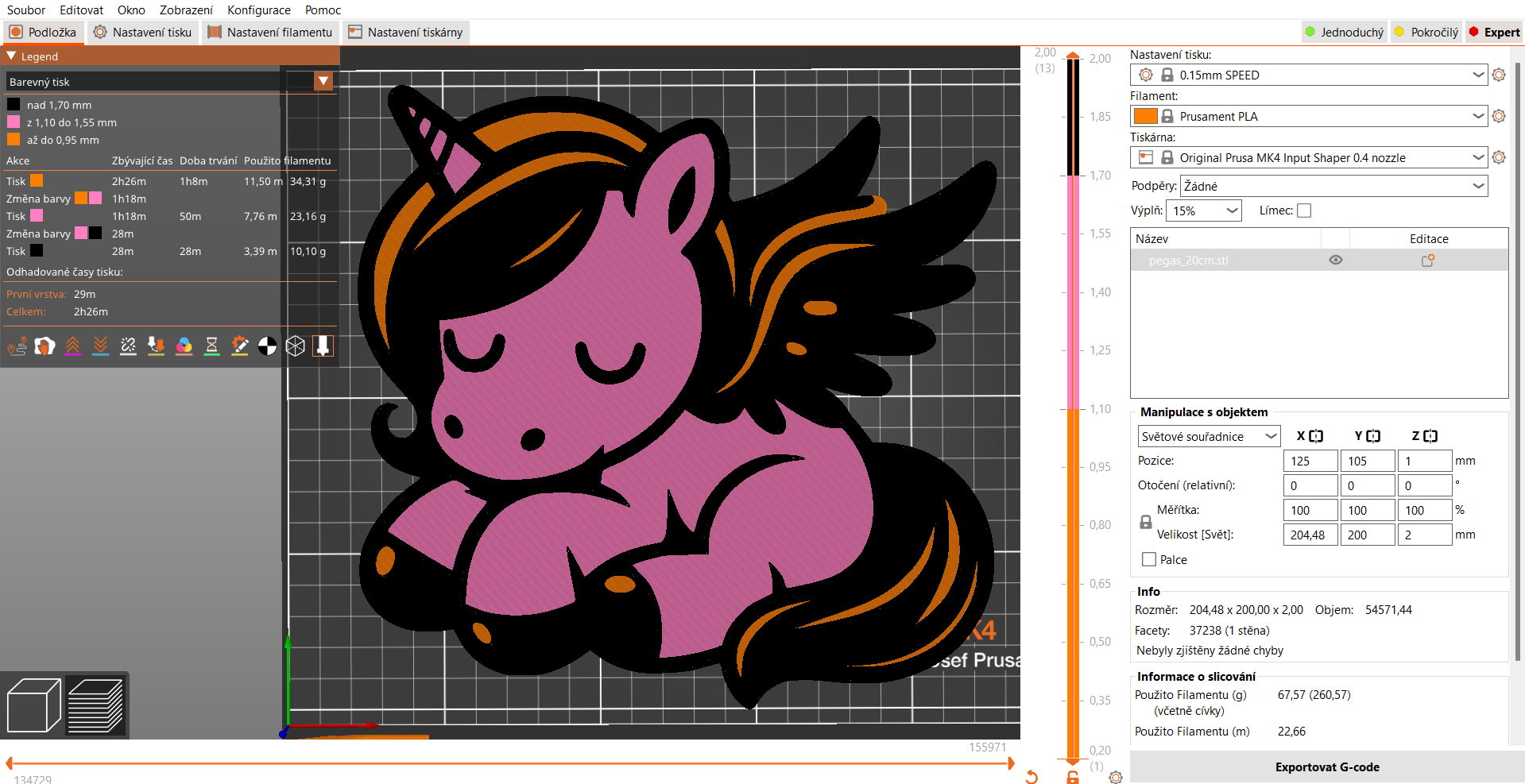Viewport: 1525px width, 784px height.
Task: Toggle deretractions icon with downward chevrons
Action: coord(100,346)
